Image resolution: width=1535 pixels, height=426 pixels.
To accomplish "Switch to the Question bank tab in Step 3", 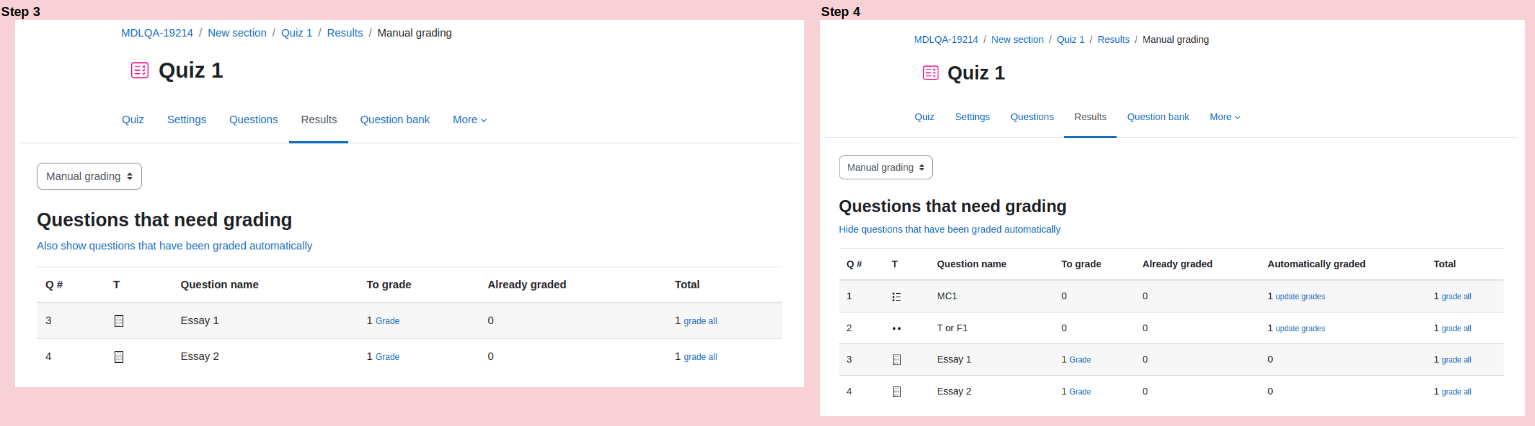I will 395,119.
